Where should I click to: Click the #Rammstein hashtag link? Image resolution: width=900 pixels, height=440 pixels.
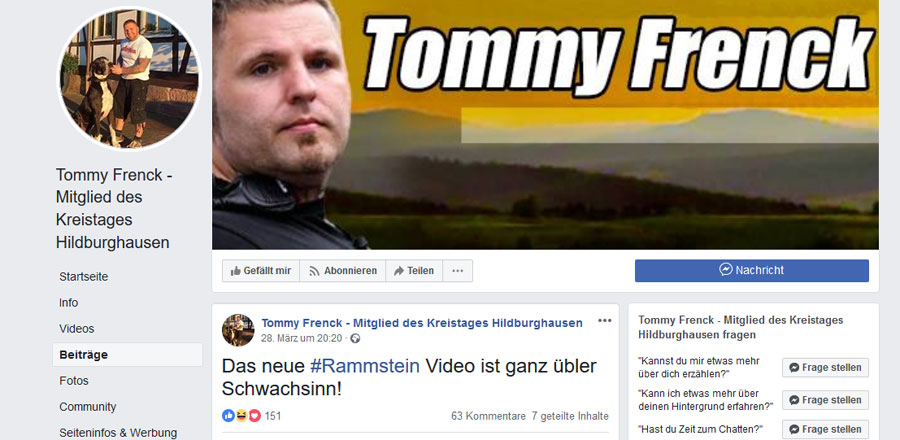coord(364,365)
